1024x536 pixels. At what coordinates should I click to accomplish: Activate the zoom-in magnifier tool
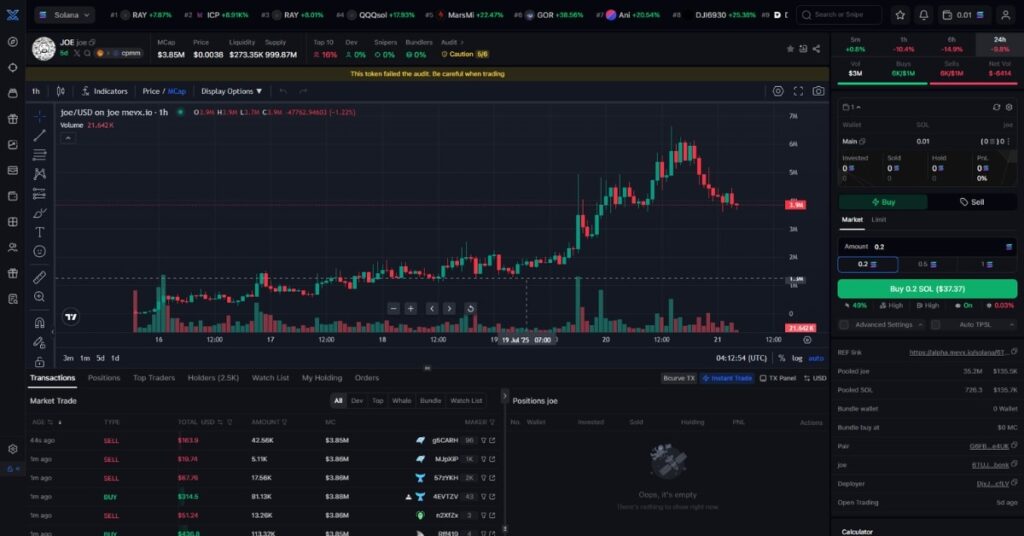point(40,297)
